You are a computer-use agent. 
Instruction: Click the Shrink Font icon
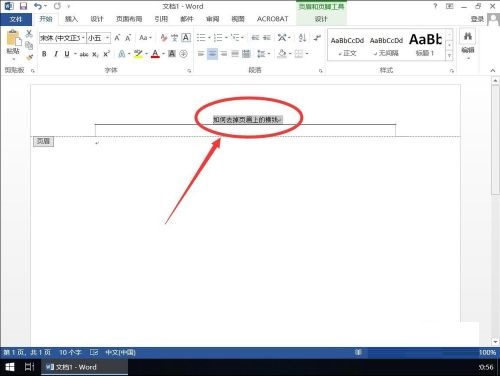pos(128,38)
